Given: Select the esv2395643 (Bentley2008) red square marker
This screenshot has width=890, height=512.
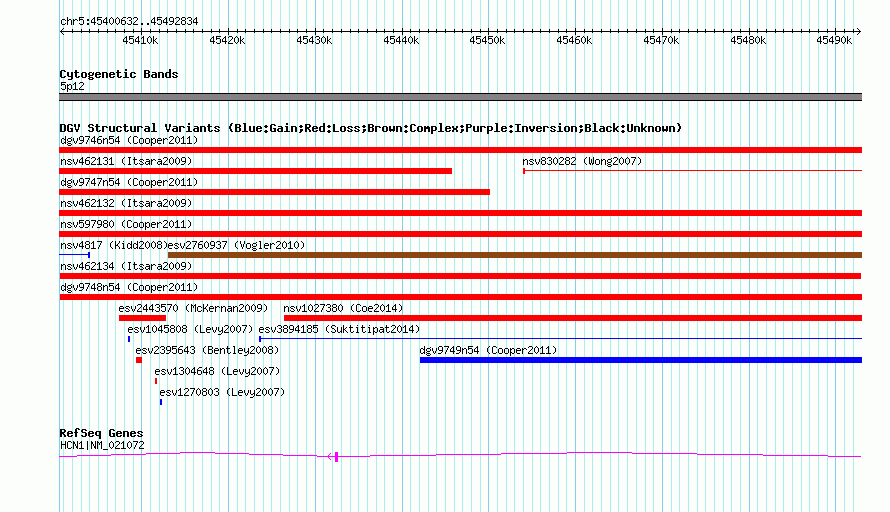Looking at the screenshot, I should pyautogui.click(x=139, y=360).
